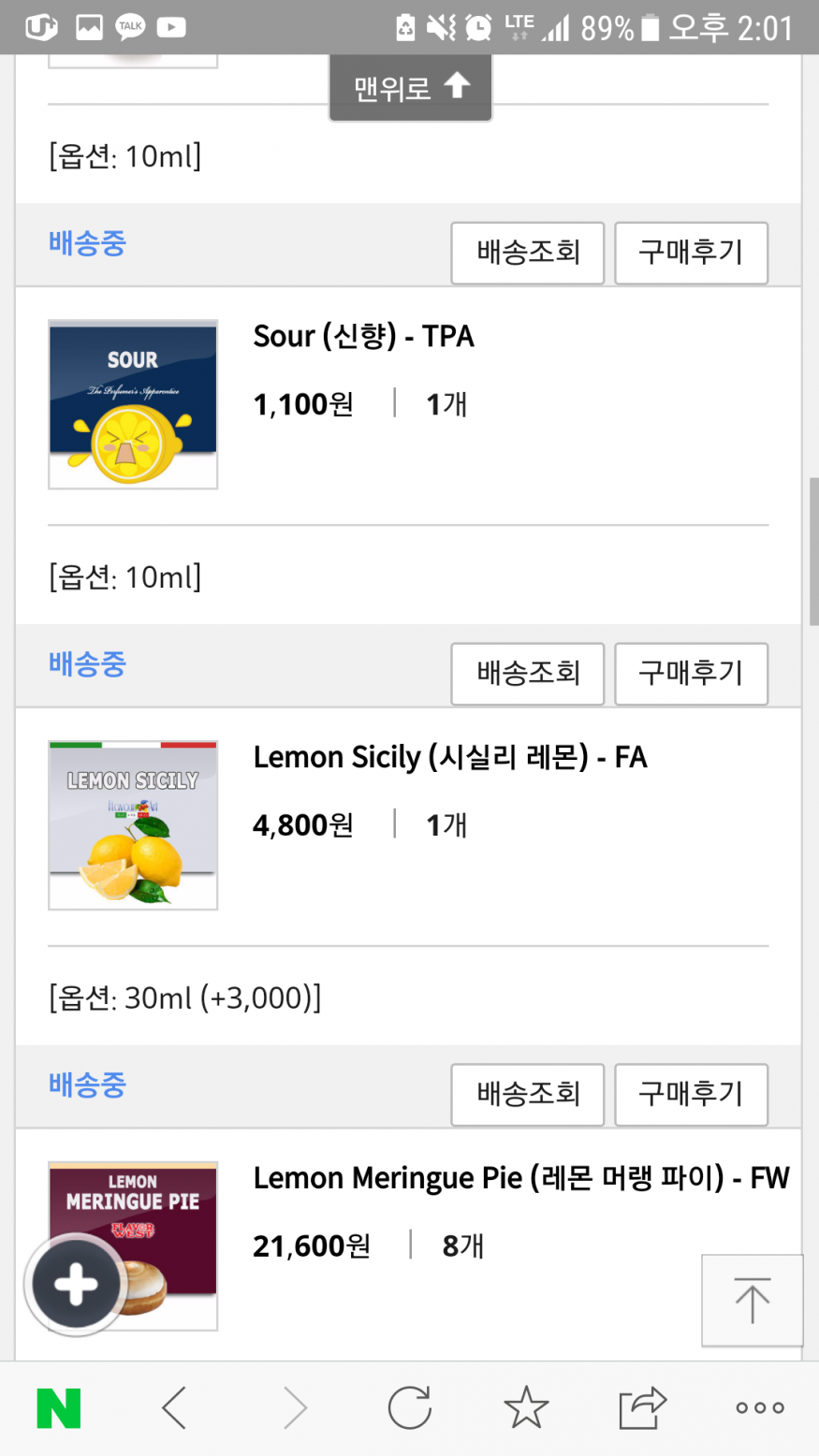This screenshot has height=1456, width=819.
Task: Tap the forward arrow in browser bar
Action: click(294, 1407)
